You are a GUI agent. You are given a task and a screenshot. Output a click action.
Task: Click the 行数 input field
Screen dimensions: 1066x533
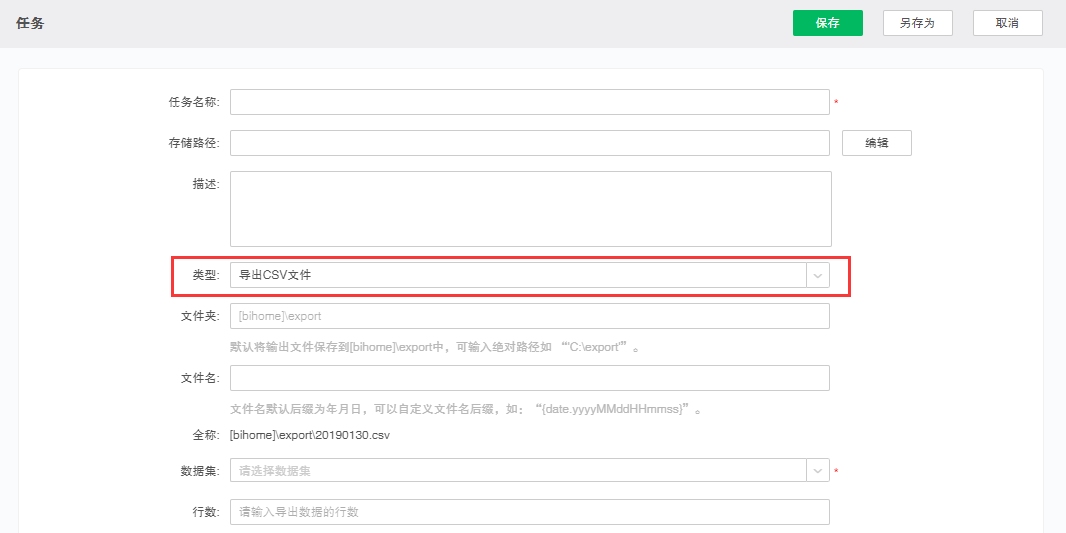click(529, 512)
